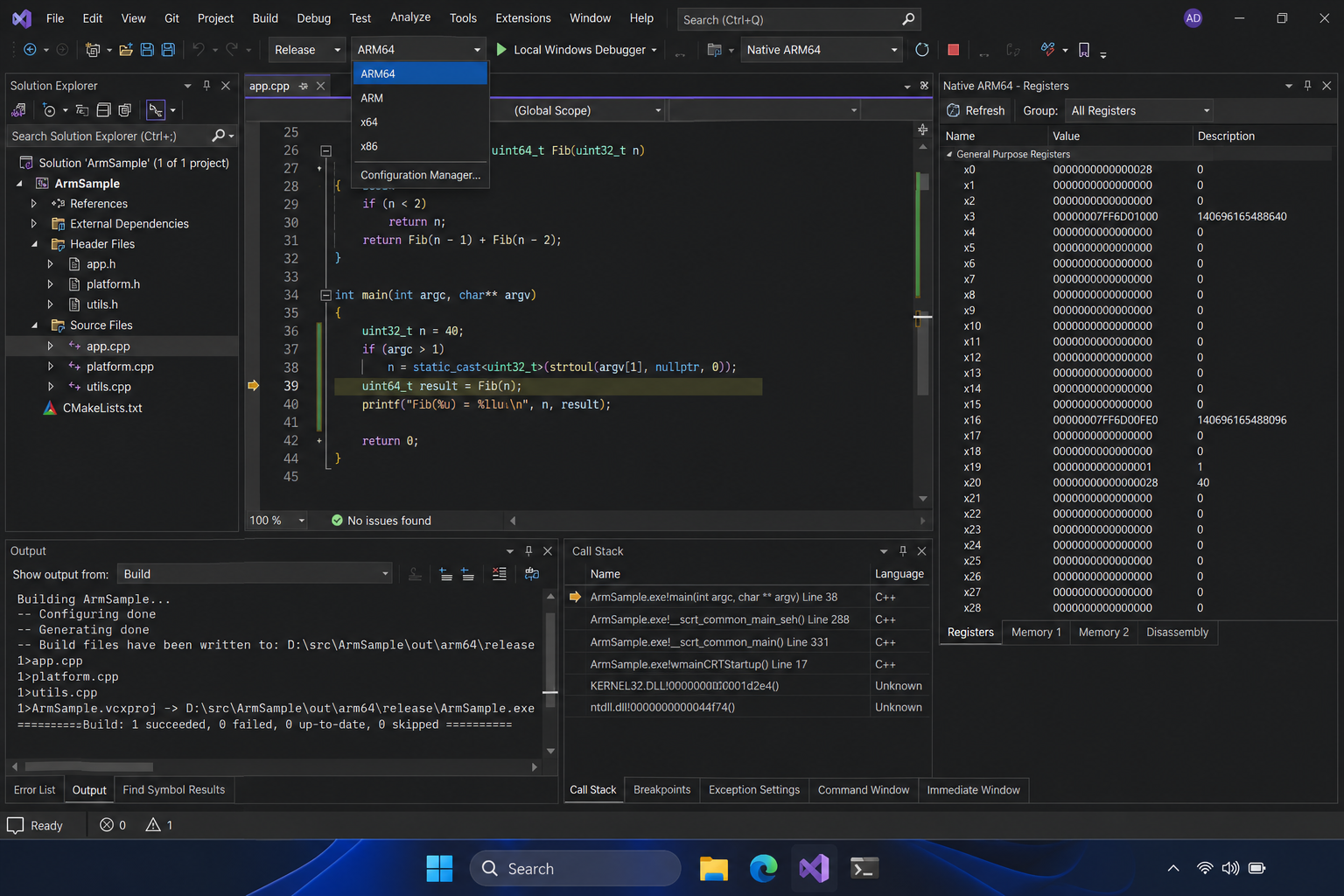
Task: Open the Show output from Build dropdown
Action: coord(255,574)
